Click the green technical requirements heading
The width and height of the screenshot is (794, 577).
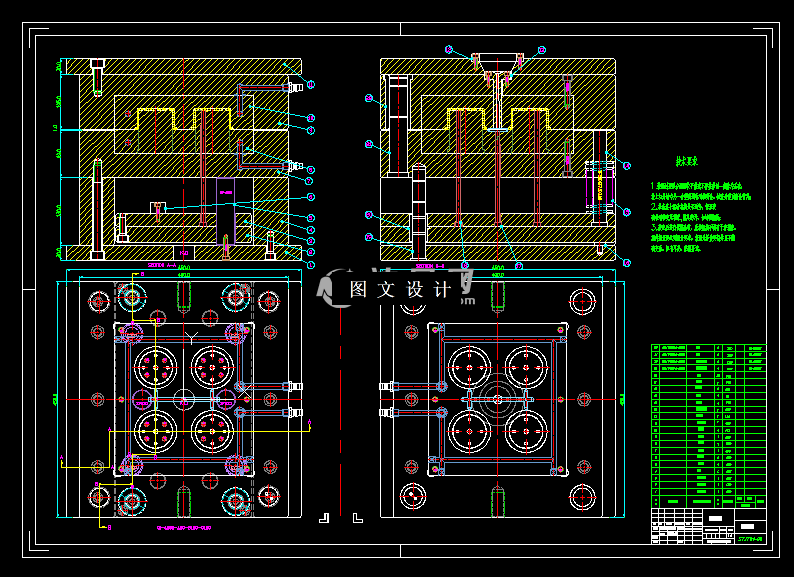pos(687,162)
